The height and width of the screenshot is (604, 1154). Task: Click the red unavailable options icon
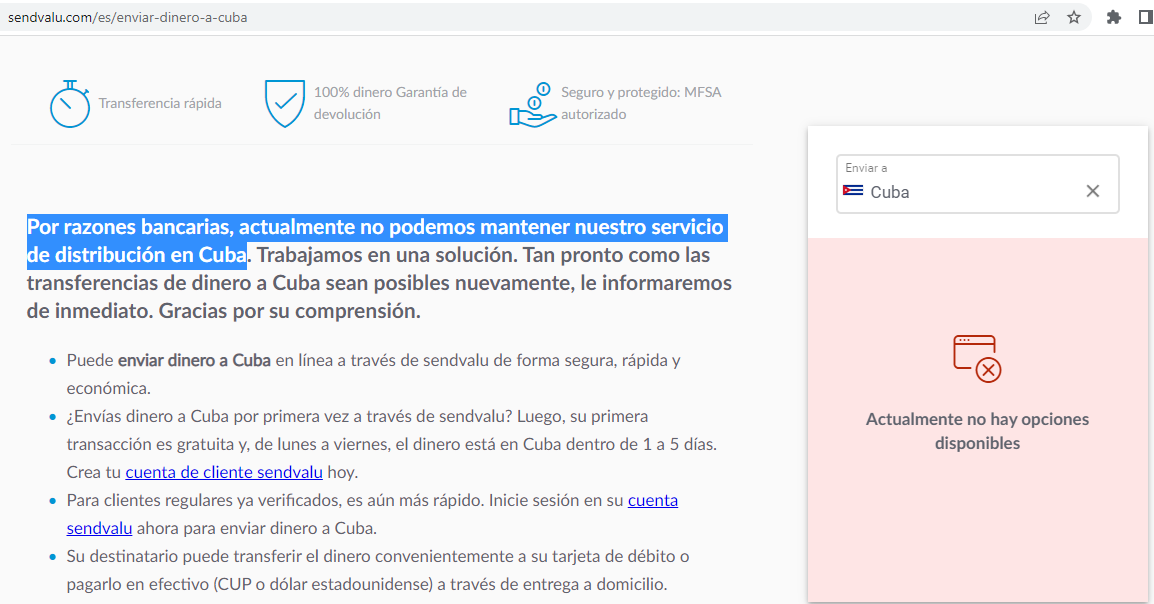tap(977, 358)
